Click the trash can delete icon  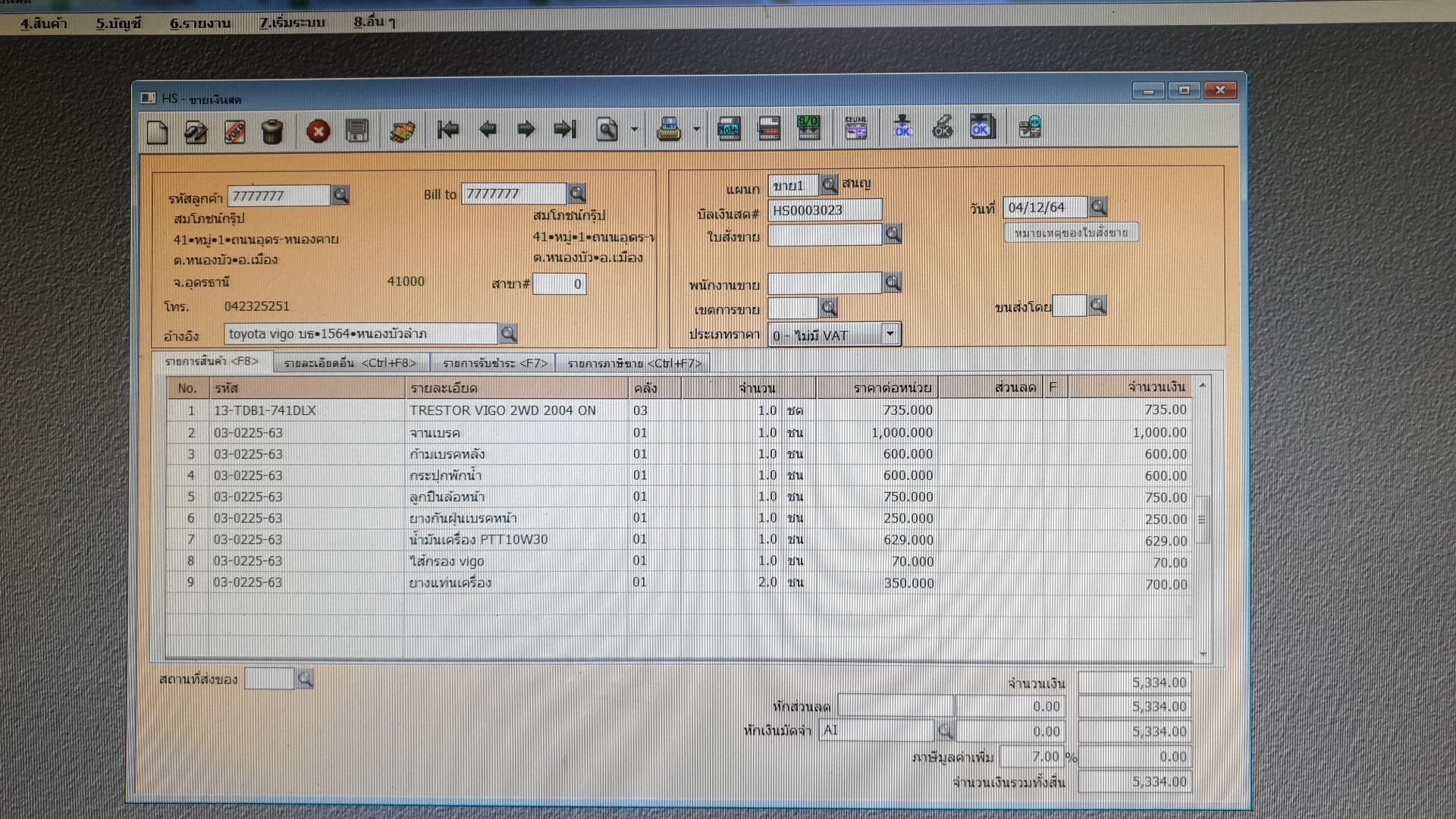[272, 132]
